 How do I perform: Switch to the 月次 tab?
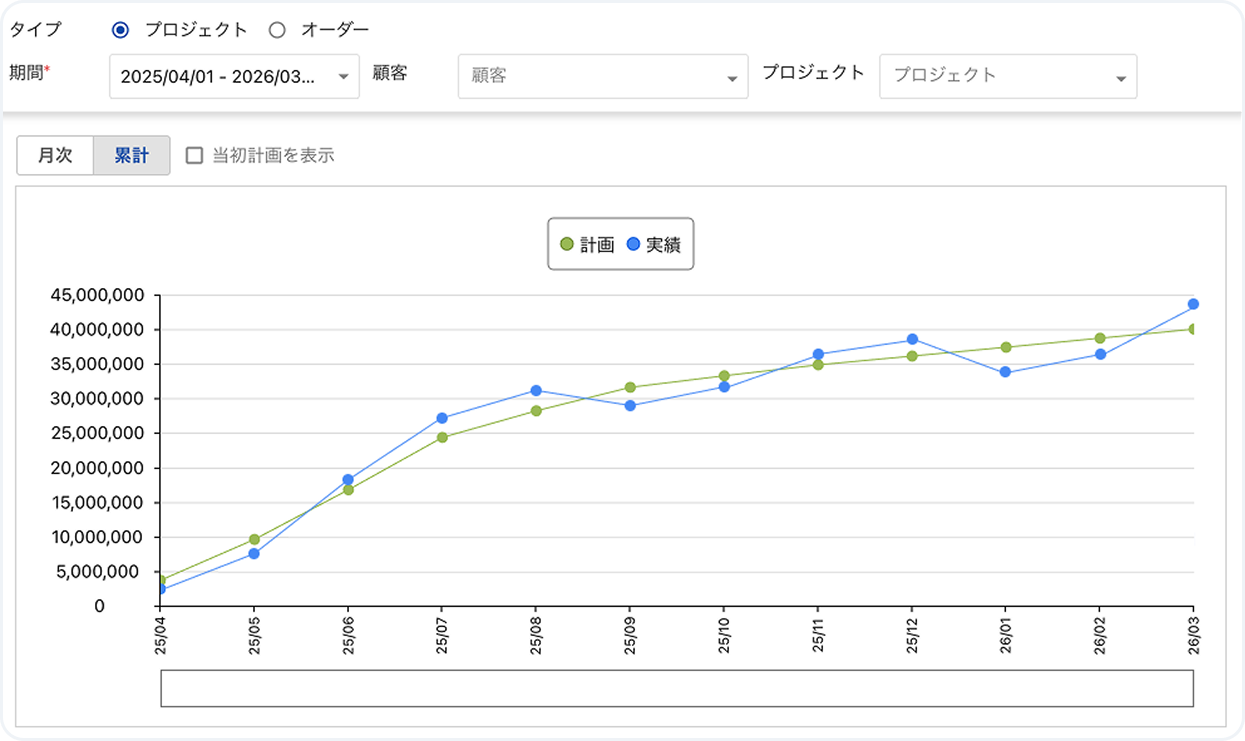[x=55, y=156]
